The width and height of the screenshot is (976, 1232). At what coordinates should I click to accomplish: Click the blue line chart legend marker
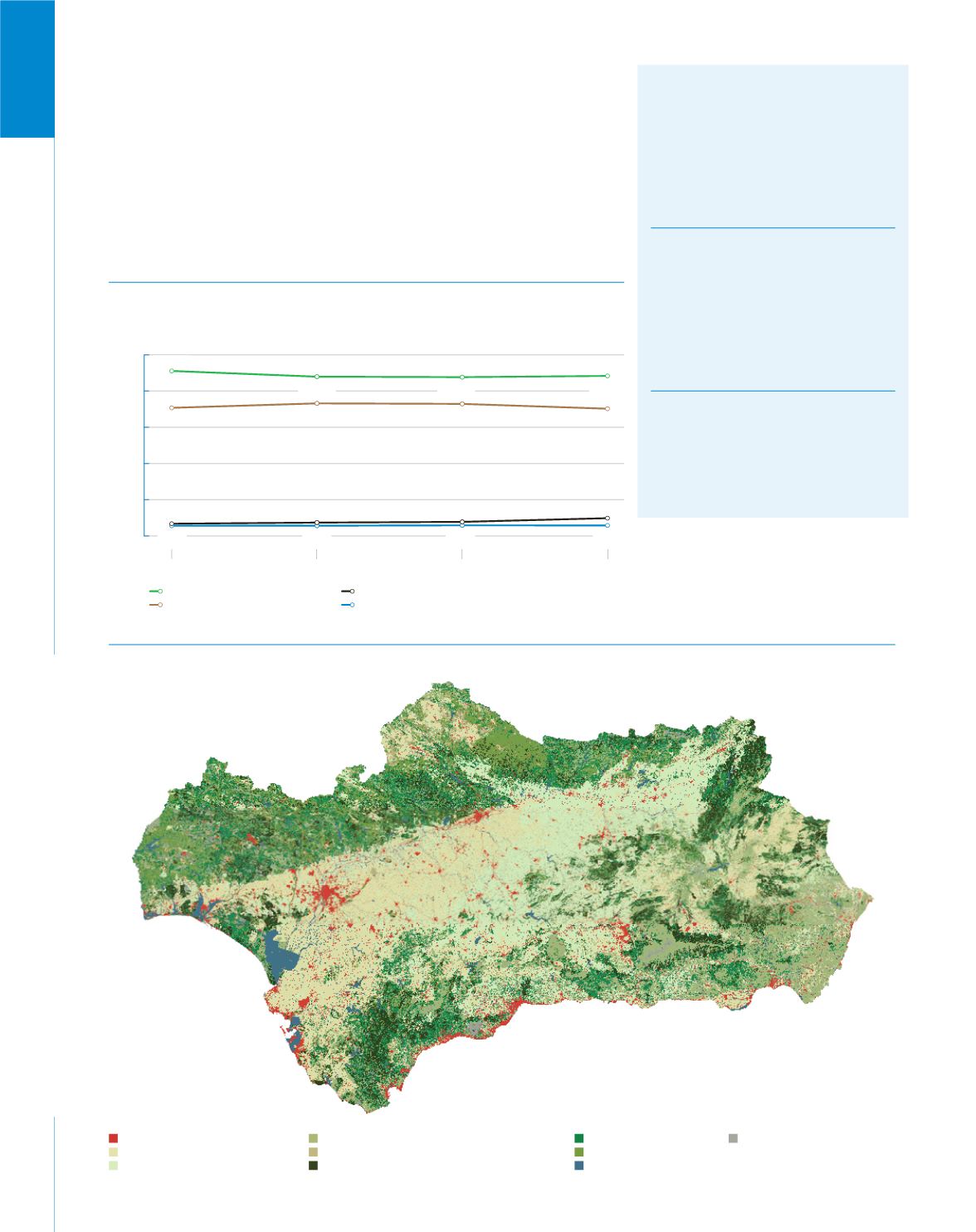(x=348, y=606)
